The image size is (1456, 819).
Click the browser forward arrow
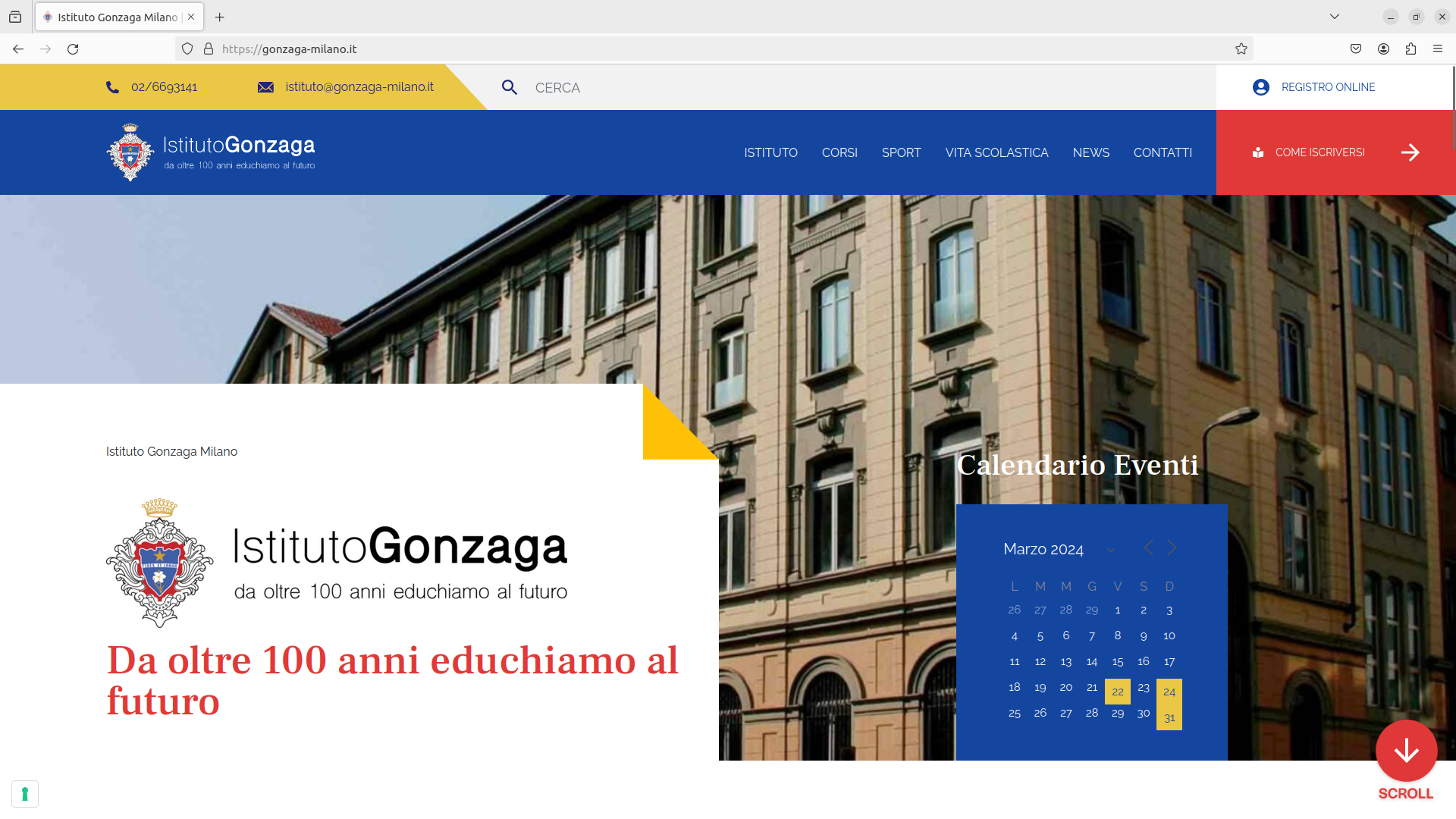(45, 49)
